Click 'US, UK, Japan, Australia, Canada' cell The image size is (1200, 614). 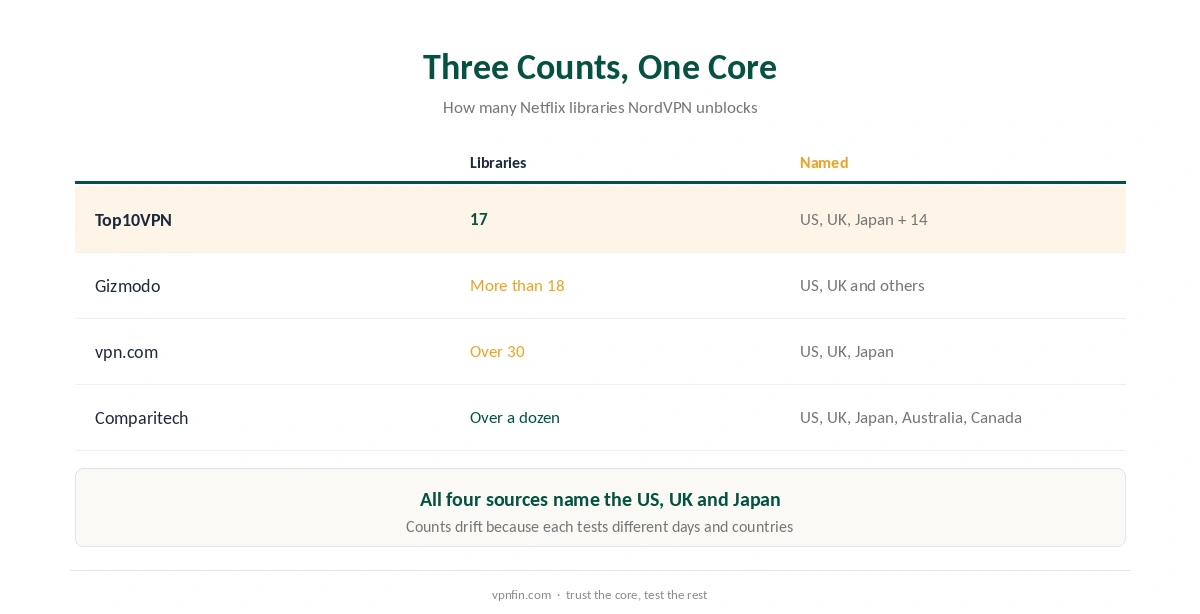(911, 417)
